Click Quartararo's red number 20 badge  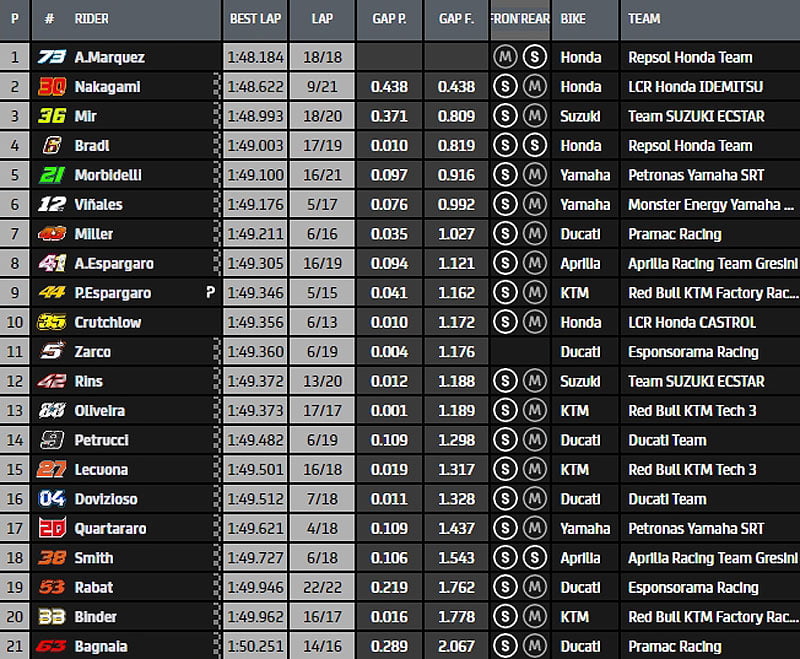click(x=51, y=528)
